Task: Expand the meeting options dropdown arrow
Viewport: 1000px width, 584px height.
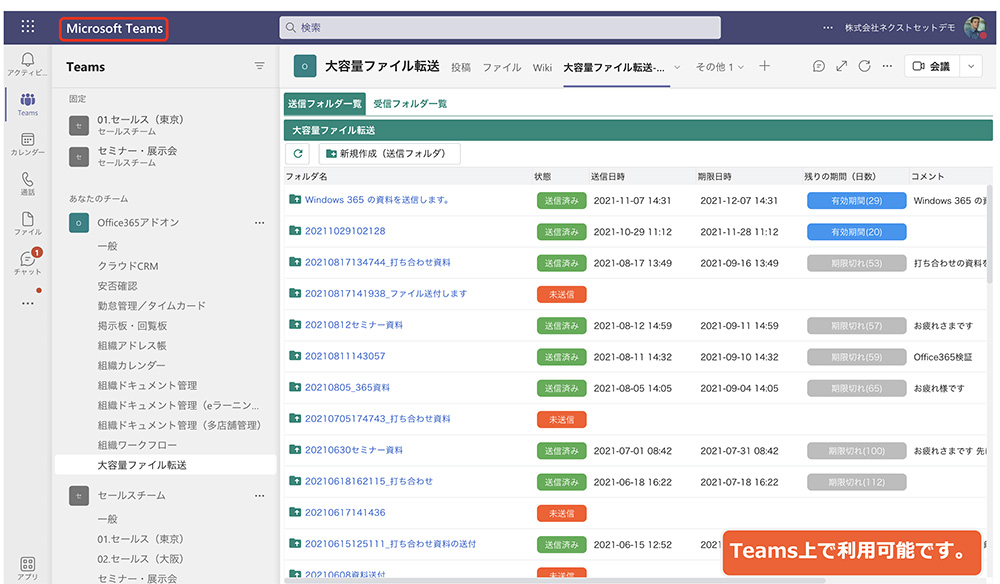Action: point(971,66)
